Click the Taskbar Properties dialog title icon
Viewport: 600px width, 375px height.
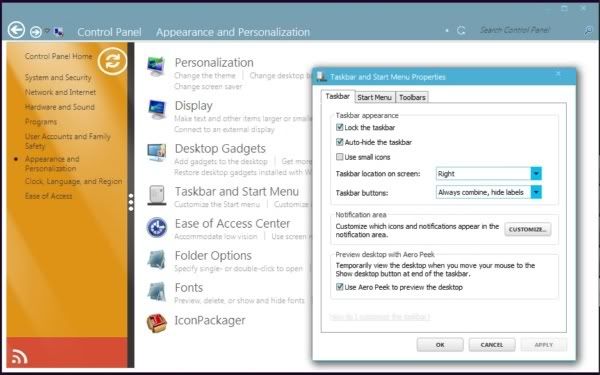point(321,77)
